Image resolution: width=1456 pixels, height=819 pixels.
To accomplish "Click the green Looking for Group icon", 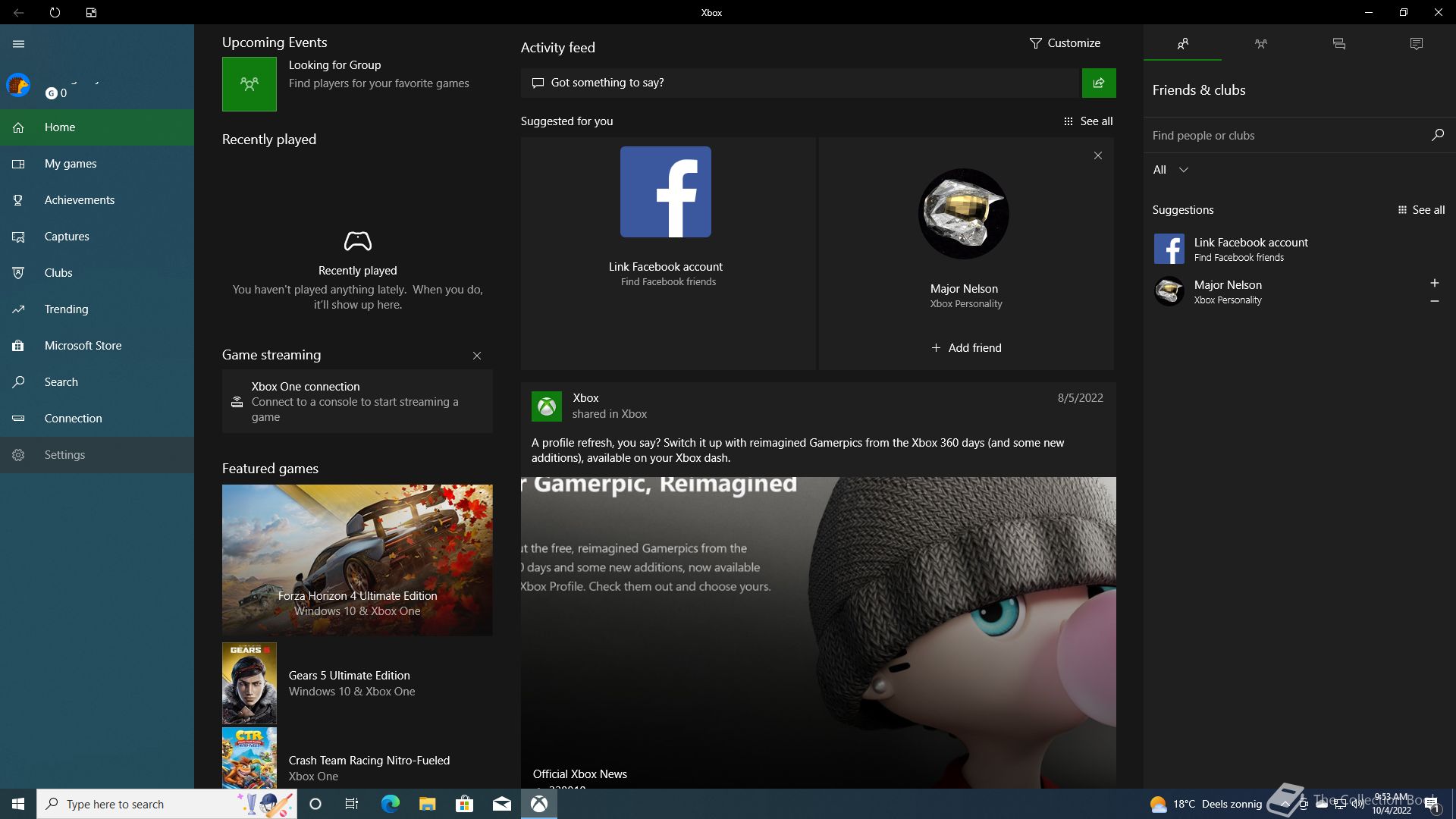I will click(249, 84).
